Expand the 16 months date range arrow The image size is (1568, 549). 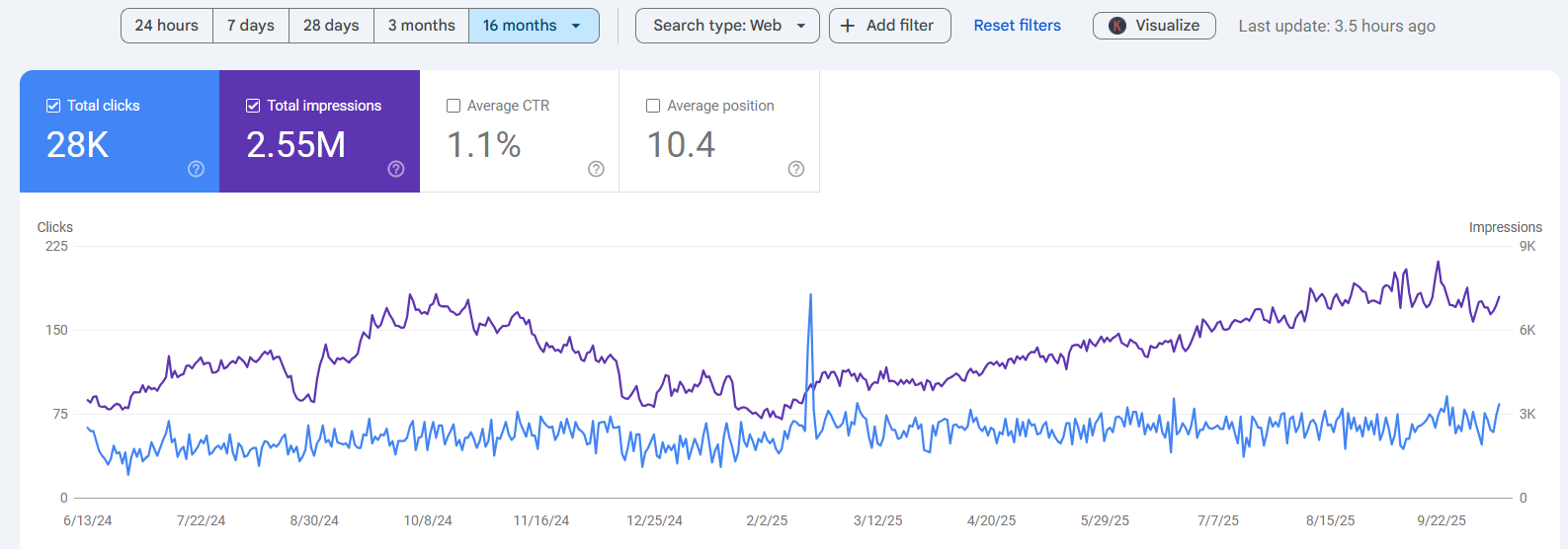[576, 26]
